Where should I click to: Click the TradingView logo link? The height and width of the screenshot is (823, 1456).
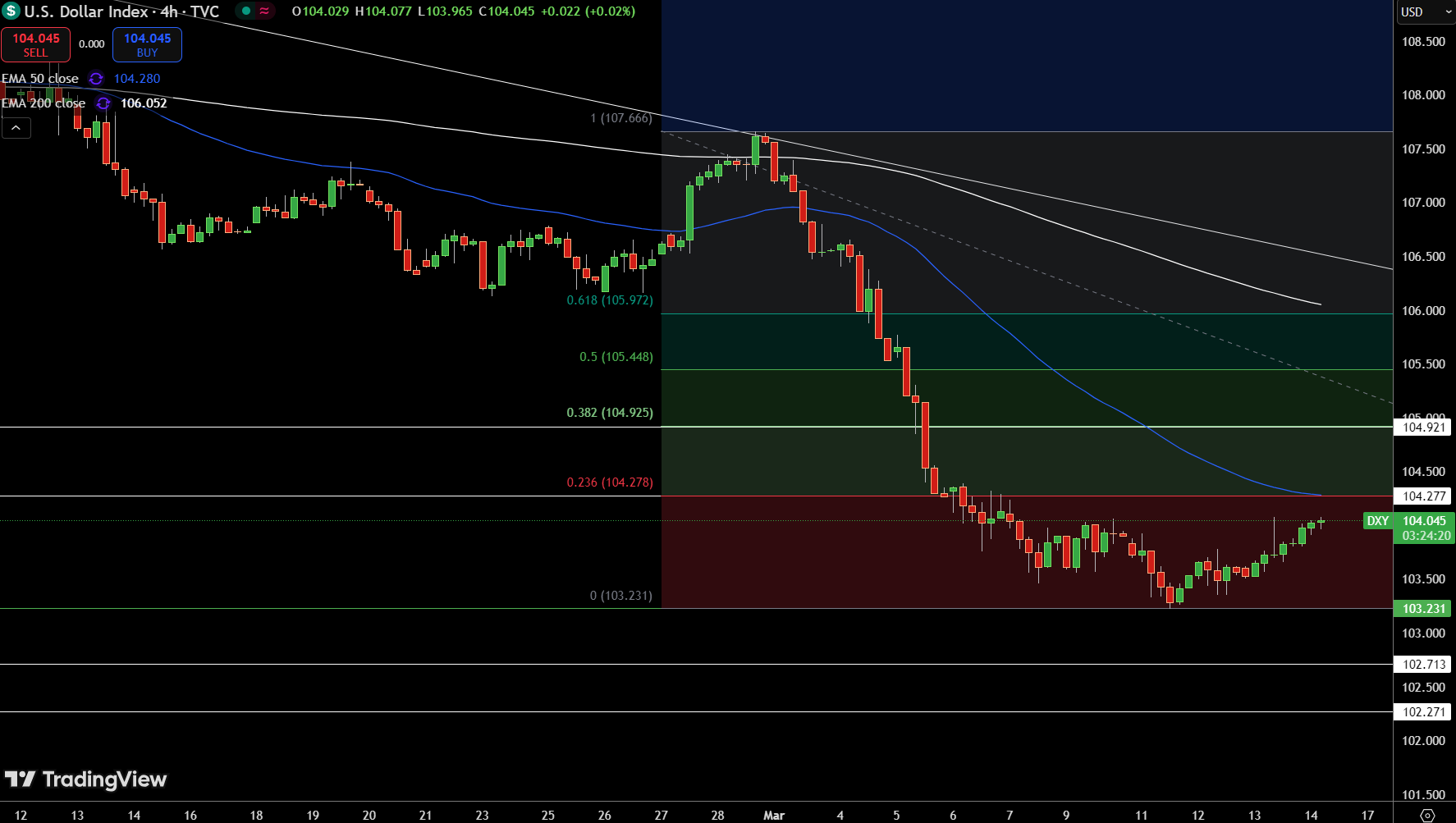pos(85,780)
